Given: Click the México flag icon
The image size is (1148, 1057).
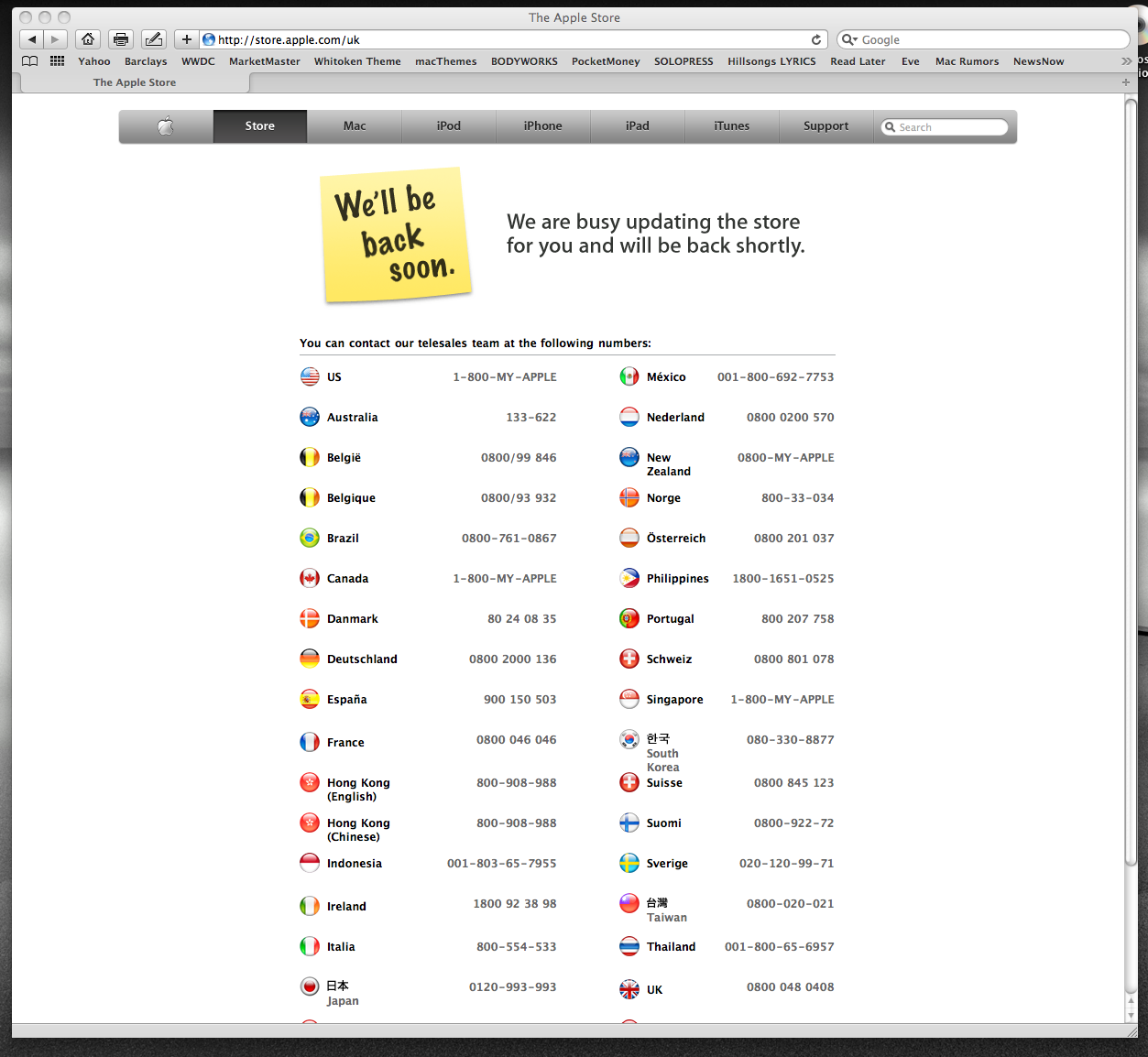Looking at the screenshot, I should coord(629,376).
